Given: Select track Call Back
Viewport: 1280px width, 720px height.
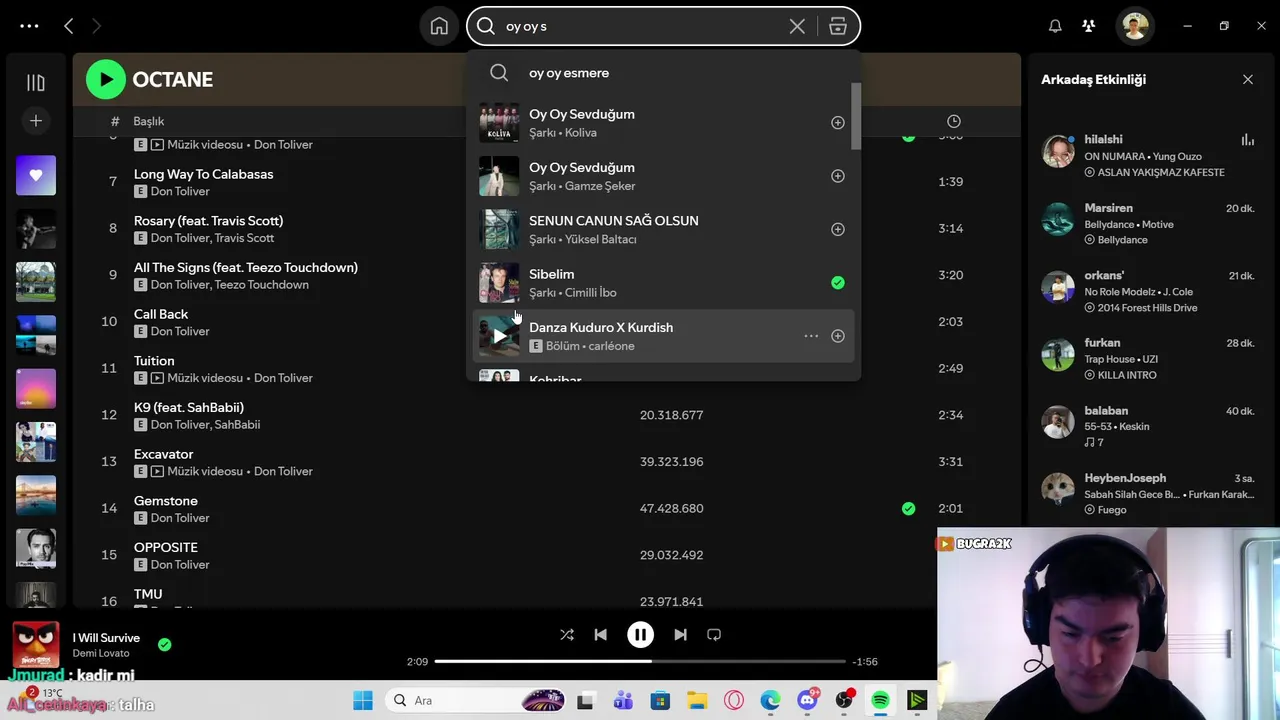Looking at the screenshot, I should pos(161,314).
